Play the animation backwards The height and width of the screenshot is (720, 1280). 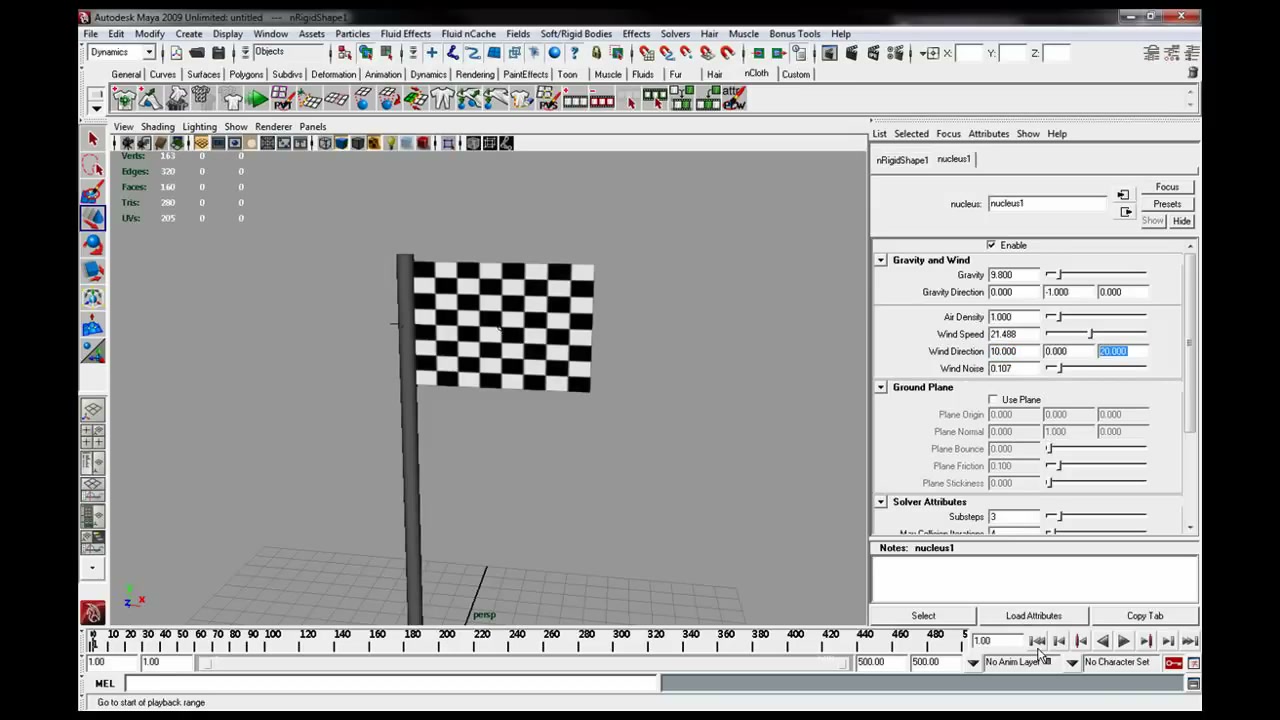1102,642
